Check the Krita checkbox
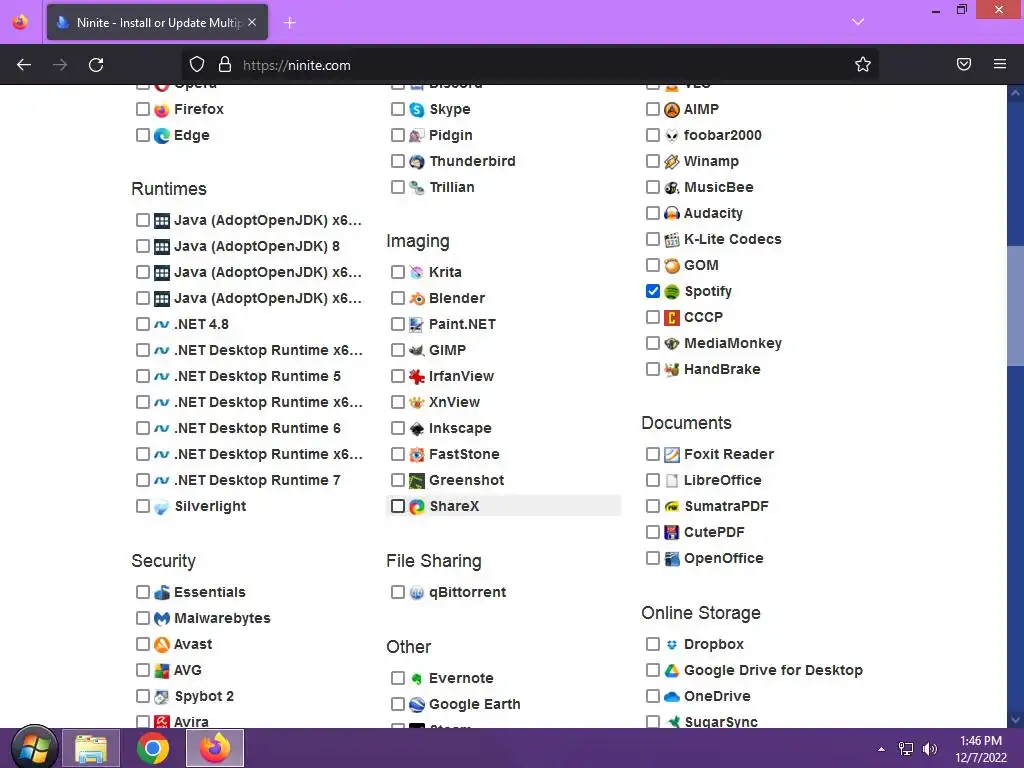Screen dimensions: 1024x768 click(398, 272)
